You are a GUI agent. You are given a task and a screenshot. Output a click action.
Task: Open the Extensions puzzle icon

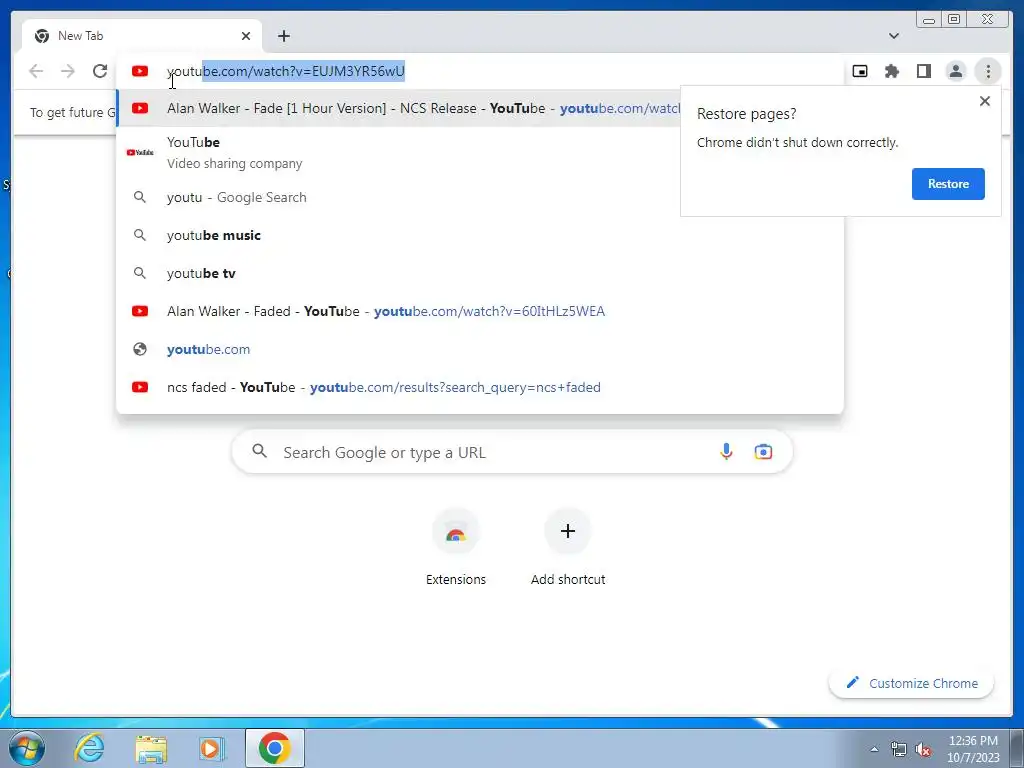coord(892,71)
